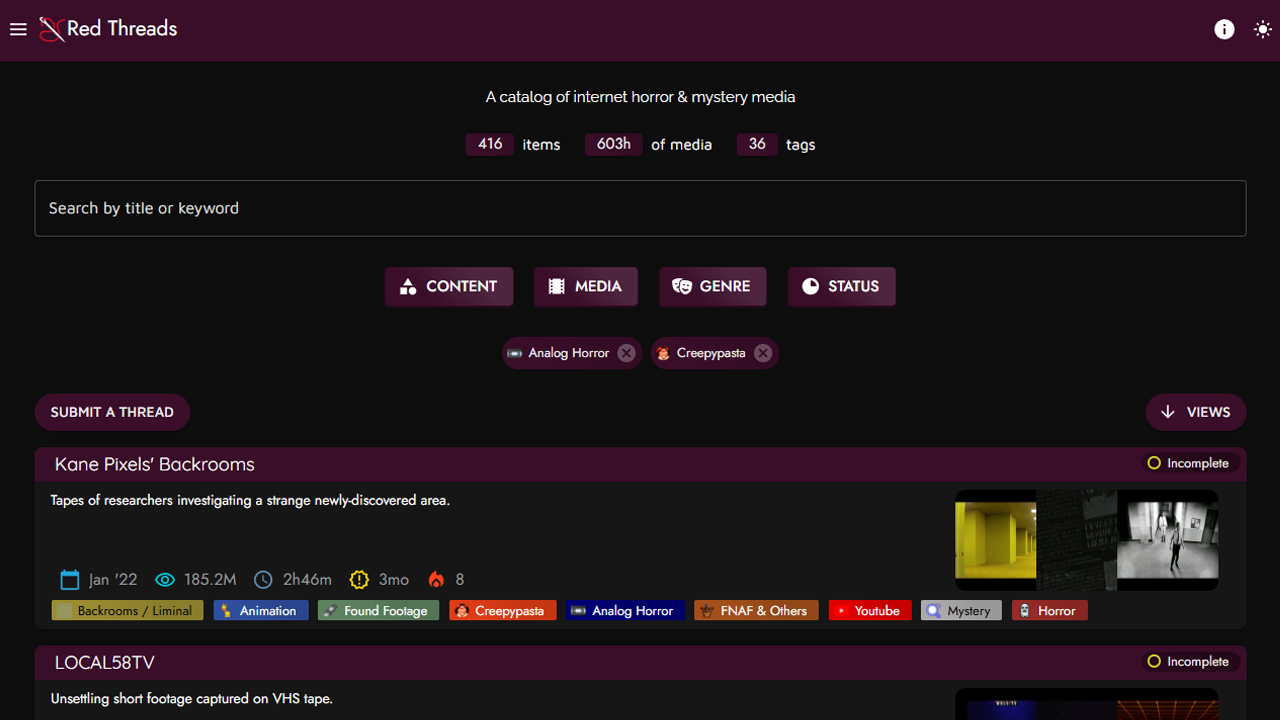Image resolution: width=1280 pixels, height=720 pixels.
Task: Open the info icon page
Action: (1224, 29)
